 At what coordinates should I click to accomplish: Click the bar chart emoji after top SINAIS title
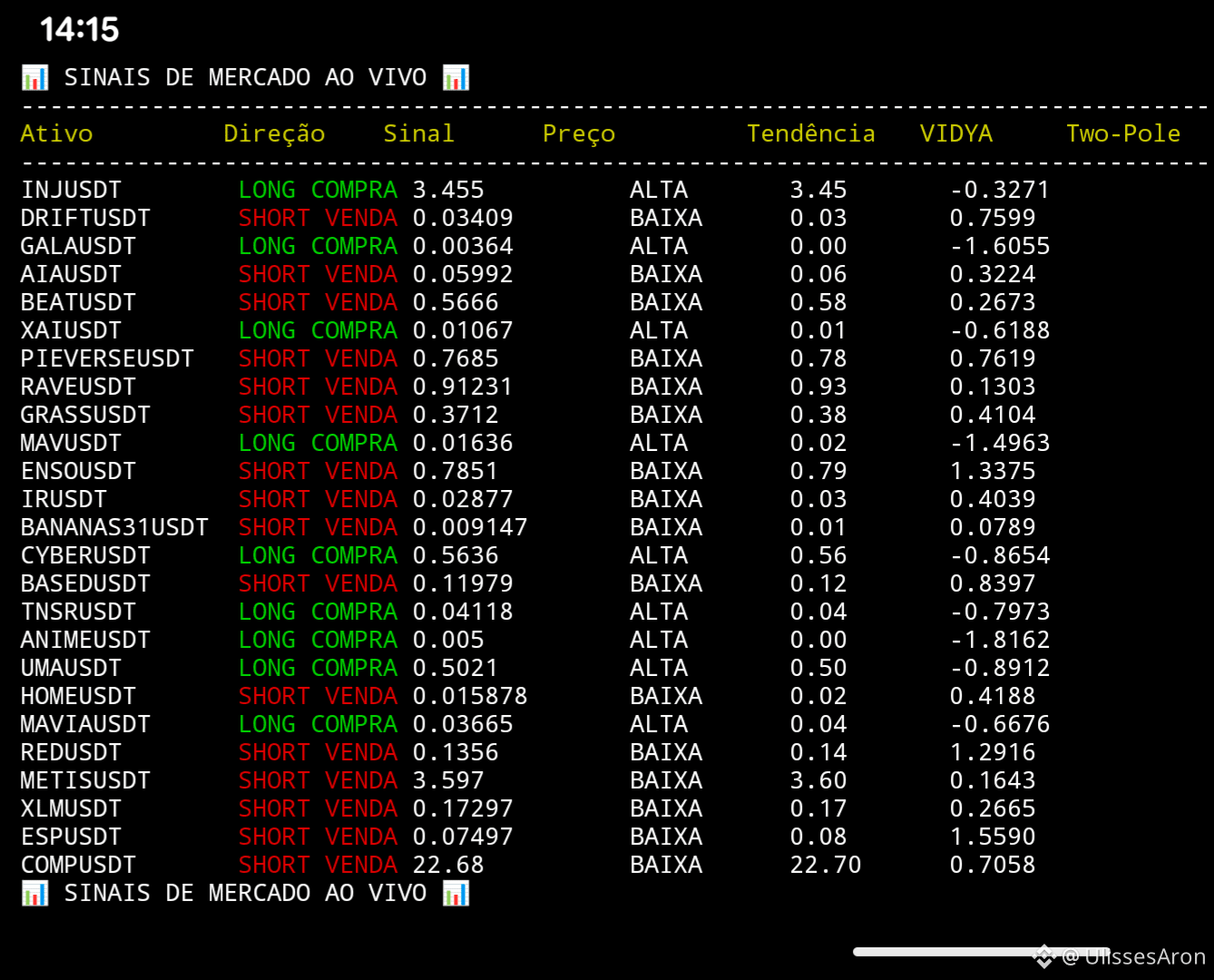pos(455,77)
